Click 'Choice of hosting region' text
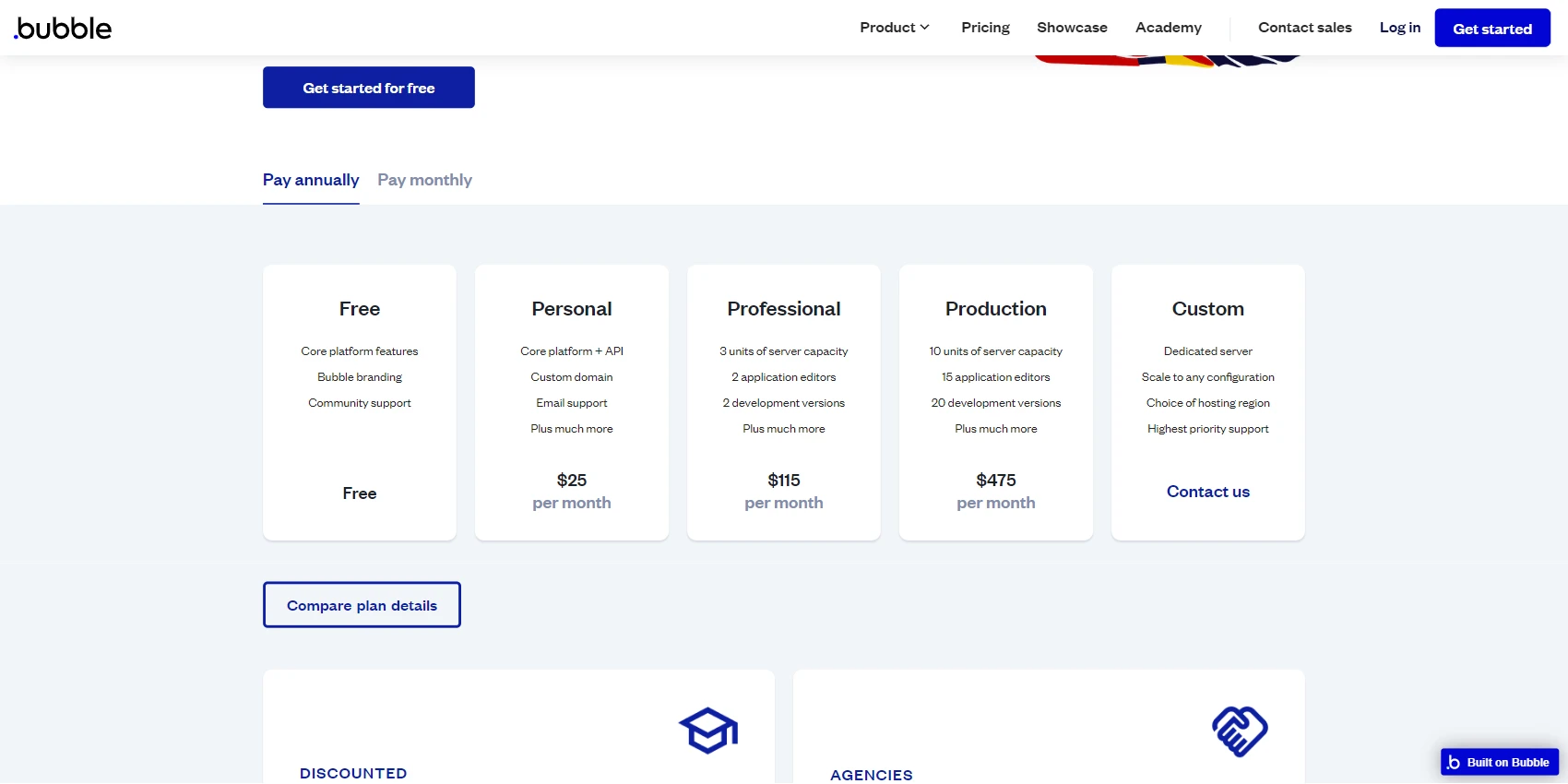This screenshot has width=1568, height=784. [1208, 403]
